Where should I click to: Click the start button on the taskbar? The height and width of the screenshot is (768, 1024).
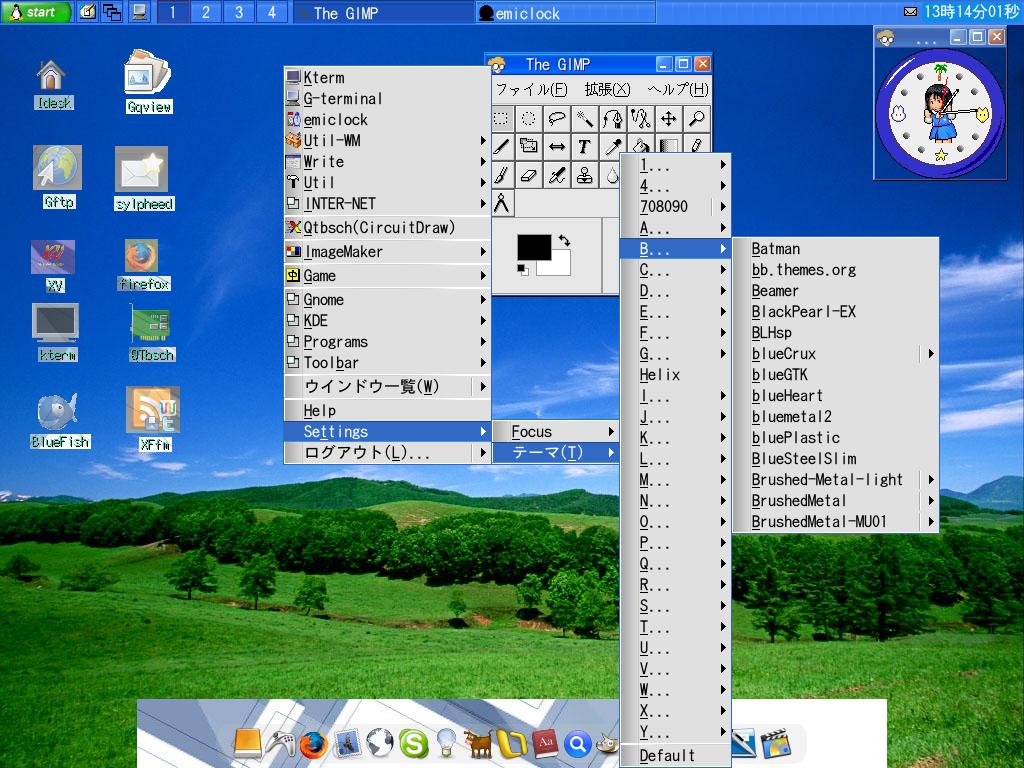(x=32, y=11)
